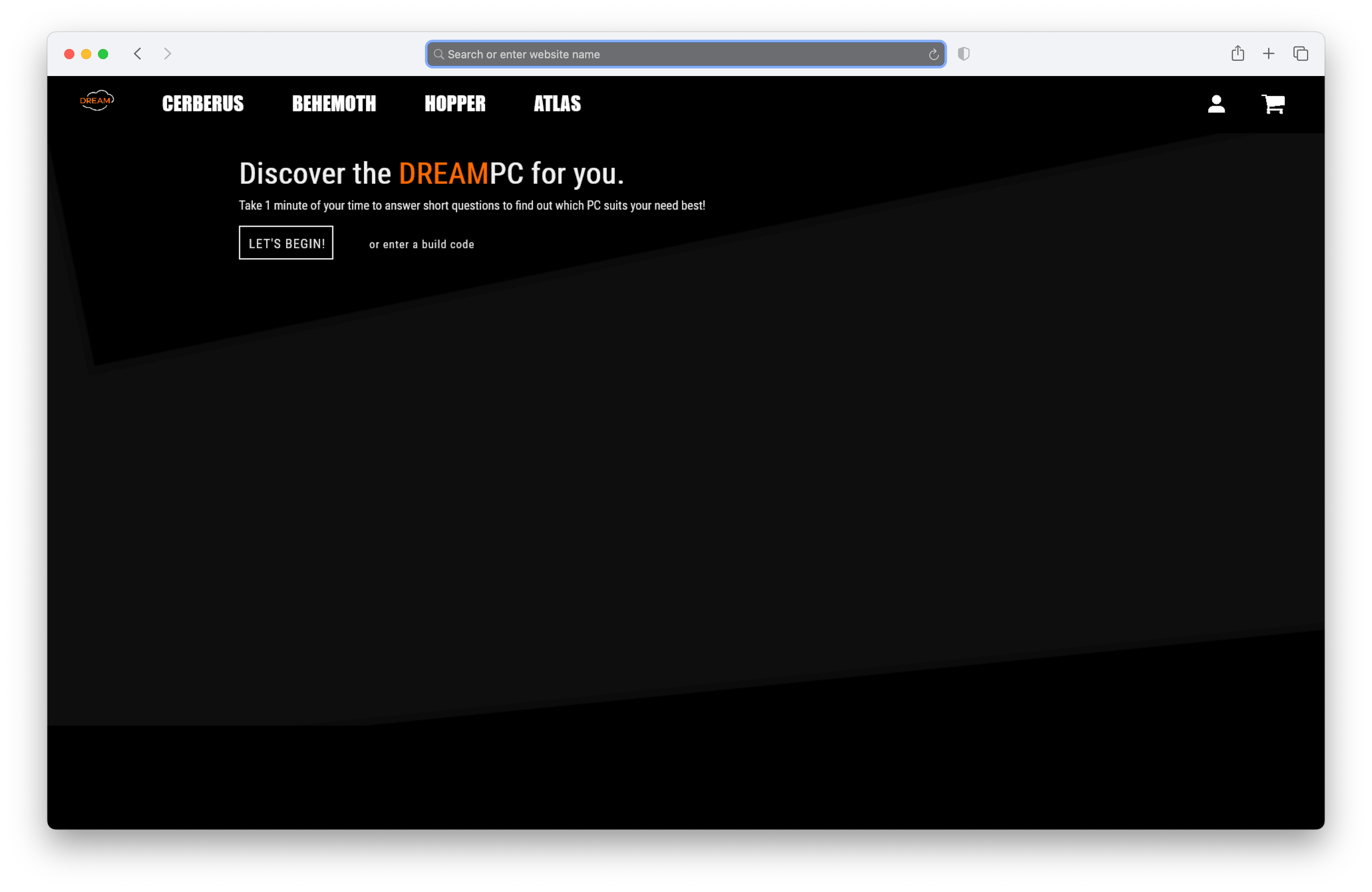The image size is (1372, 892).
Task: Click the magnifier icon in the address bar
Action: coord(439,54)
